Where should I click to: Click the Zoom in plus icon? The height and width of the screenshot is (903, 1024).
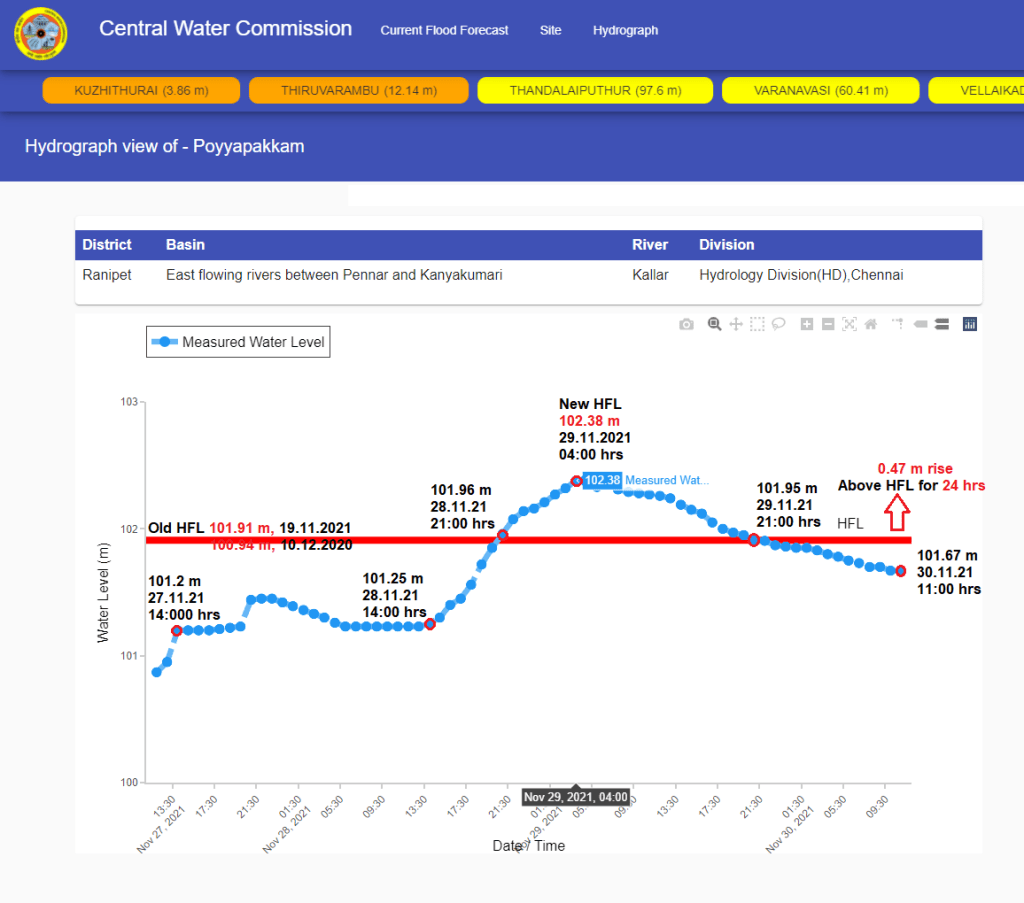click(807, 324)
